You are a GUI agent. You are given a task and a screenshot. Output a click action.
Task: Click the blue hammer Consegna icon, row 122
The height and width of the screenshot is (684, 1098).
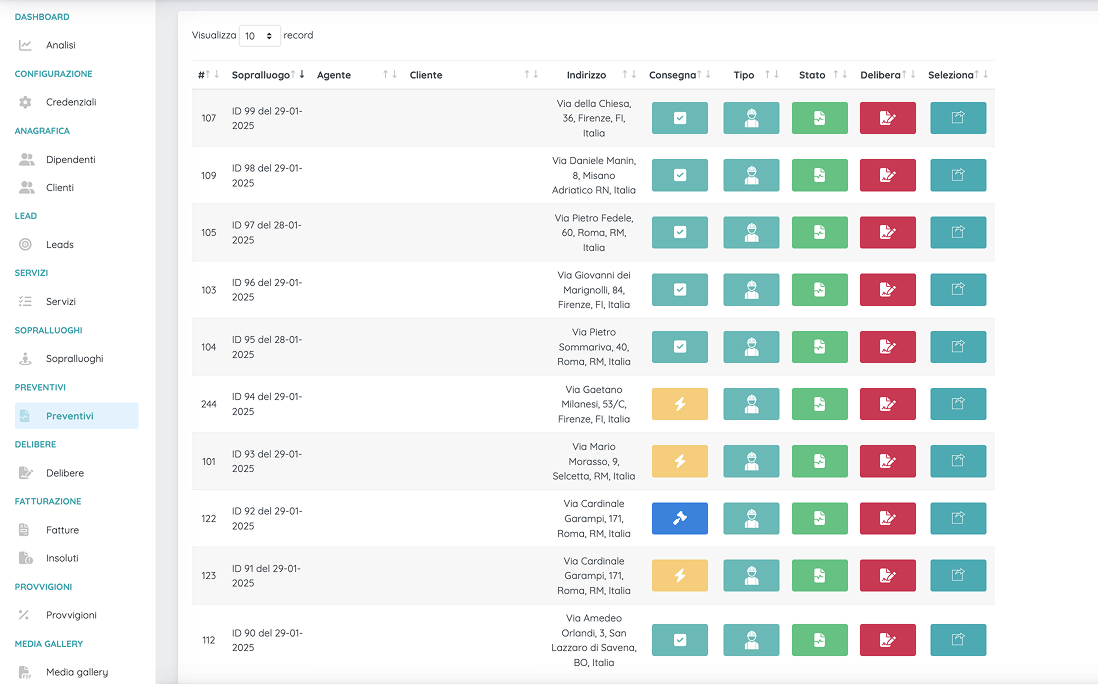click(x=679, y=518)
